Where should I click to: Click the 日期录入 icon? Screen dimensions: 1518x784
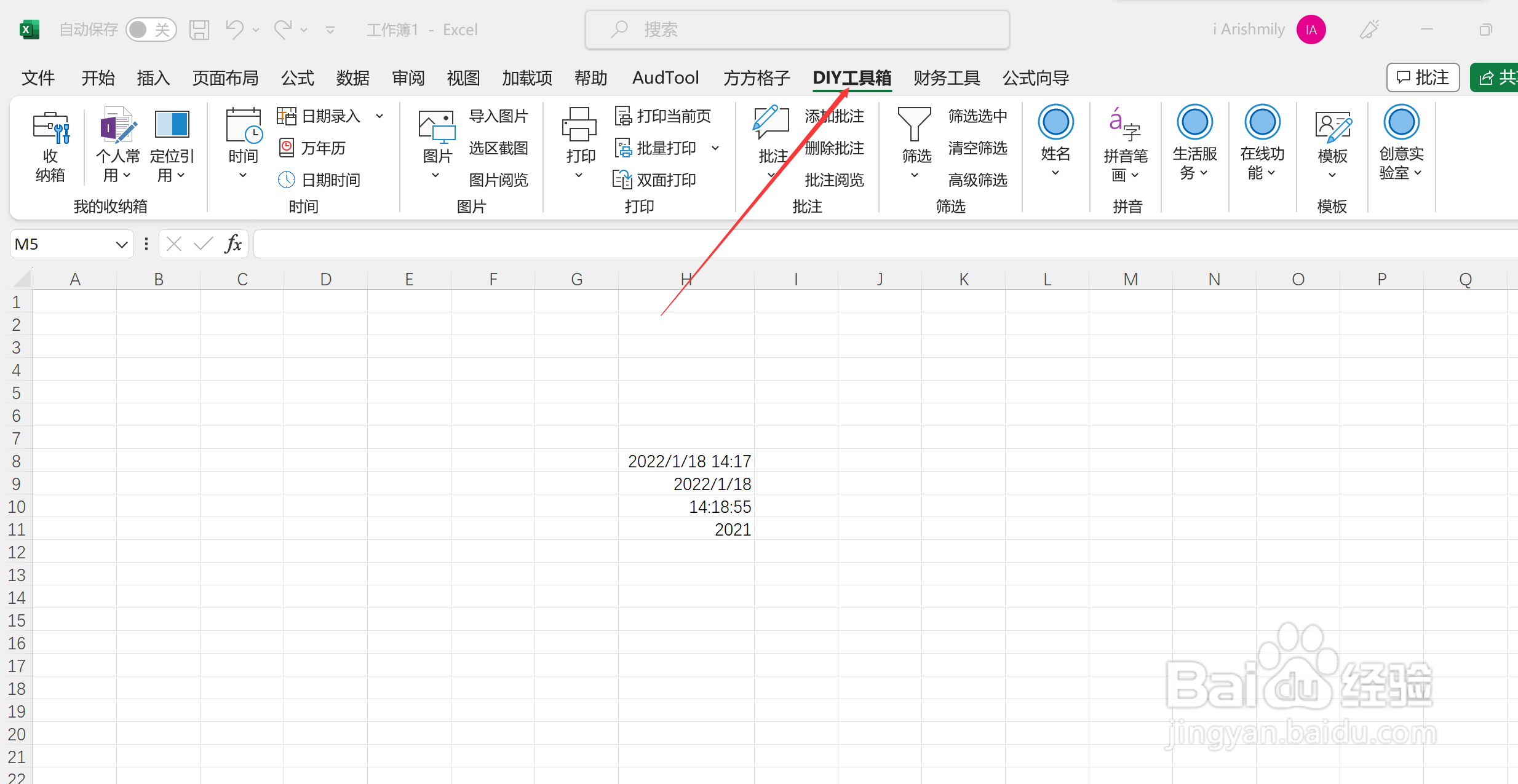point(287,116)
